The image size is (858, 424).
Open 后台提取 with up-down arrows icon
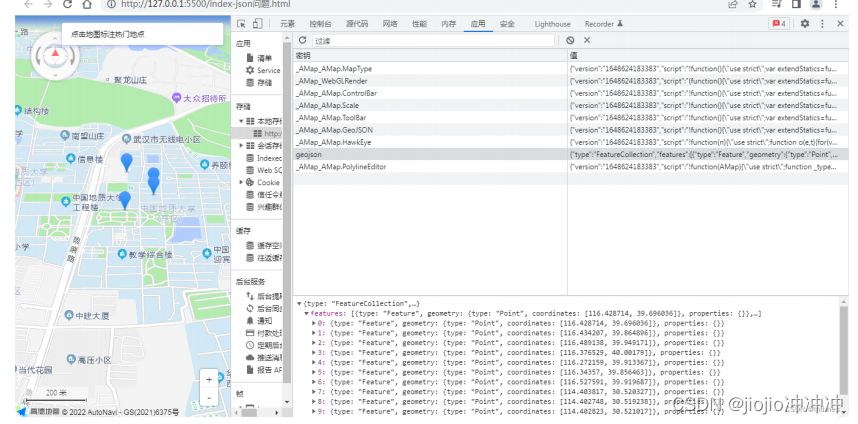tap(263, 296)
